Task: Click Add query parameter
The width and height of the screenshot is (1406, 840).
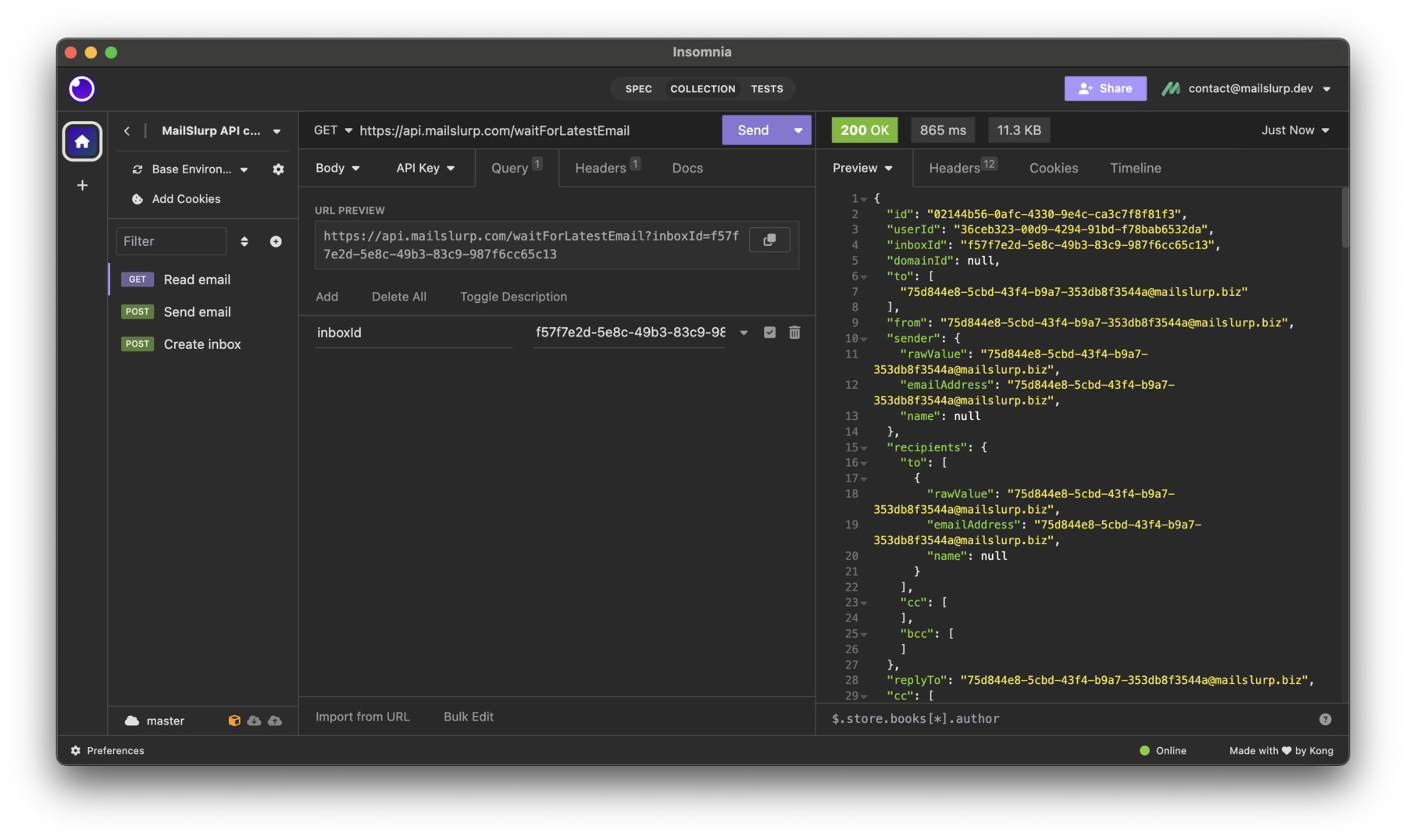Action: click(327, 297)
